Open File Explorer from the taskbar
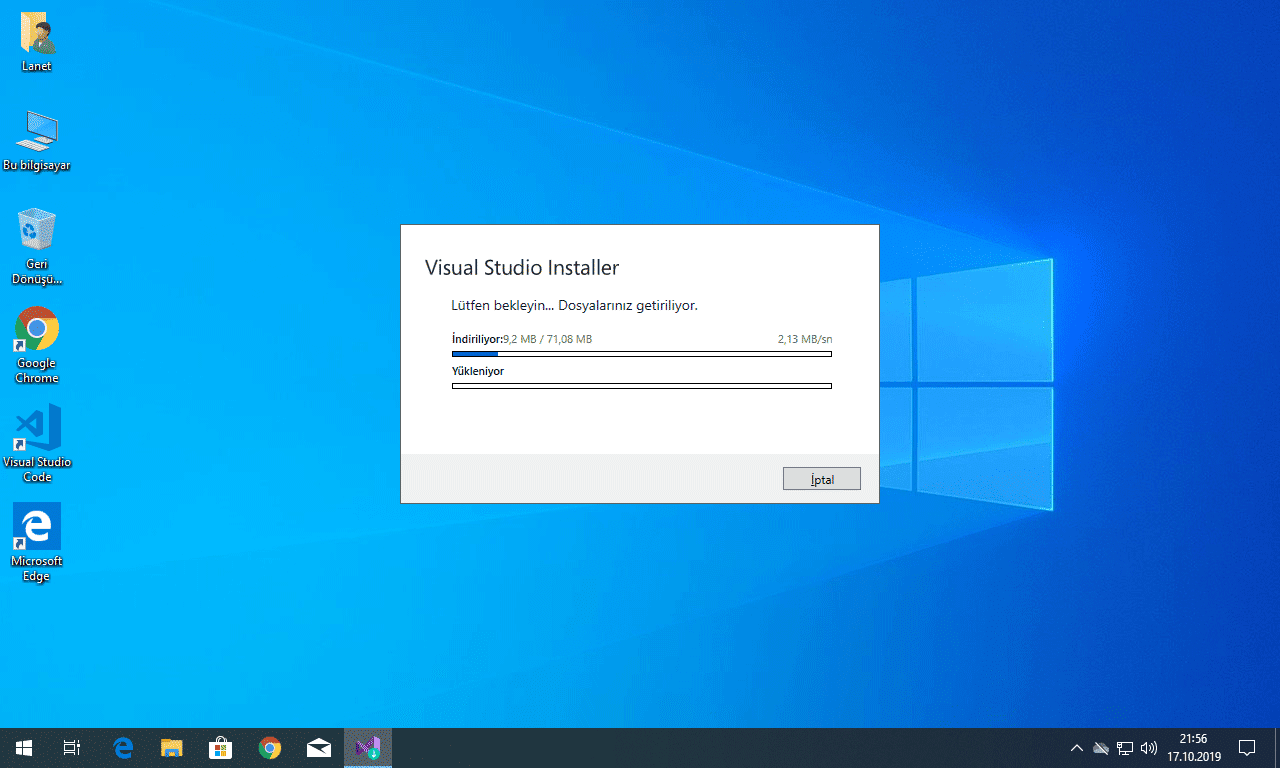Viewport: 1280px width, 768px height. [x=172, y=748]
